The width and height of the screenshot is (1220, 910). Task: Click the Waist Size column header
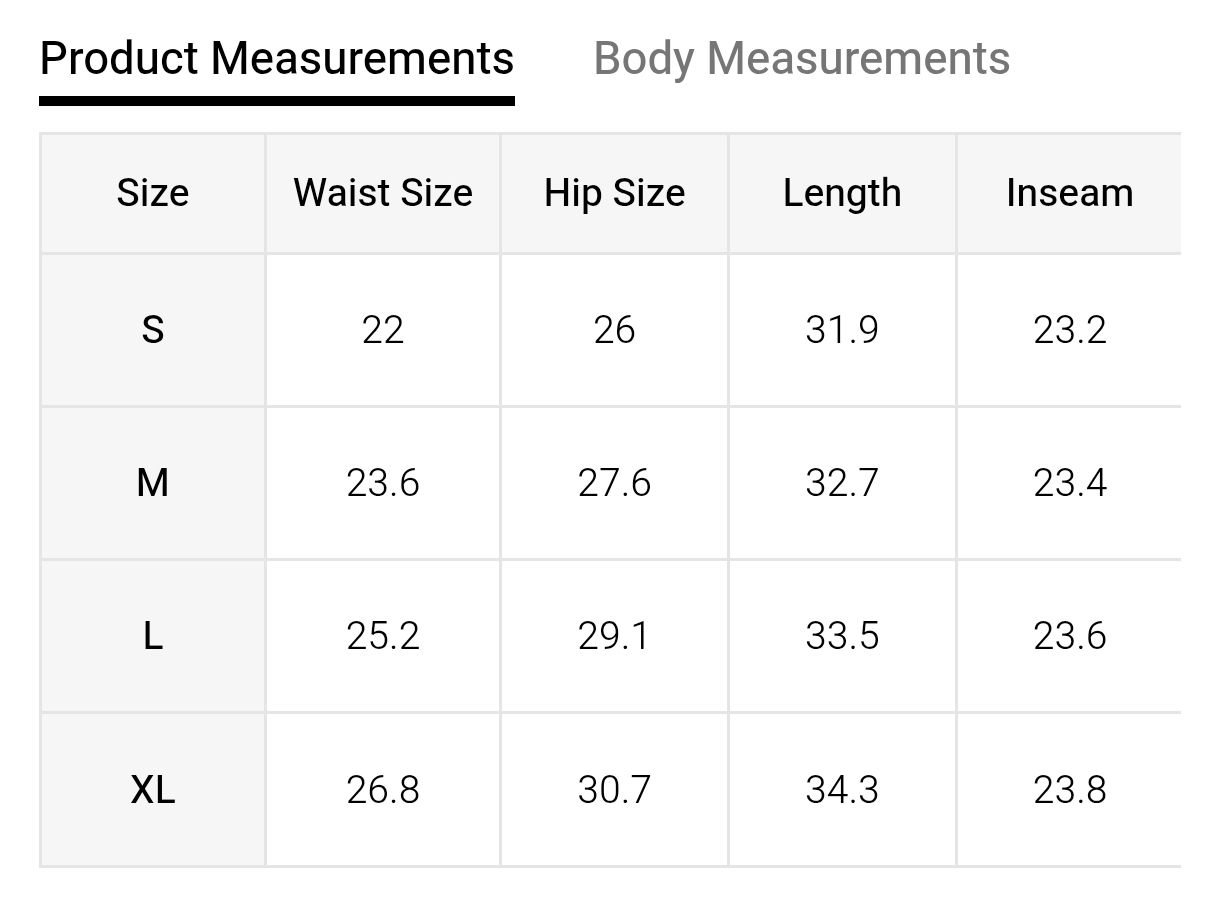(x=383, y=193)
